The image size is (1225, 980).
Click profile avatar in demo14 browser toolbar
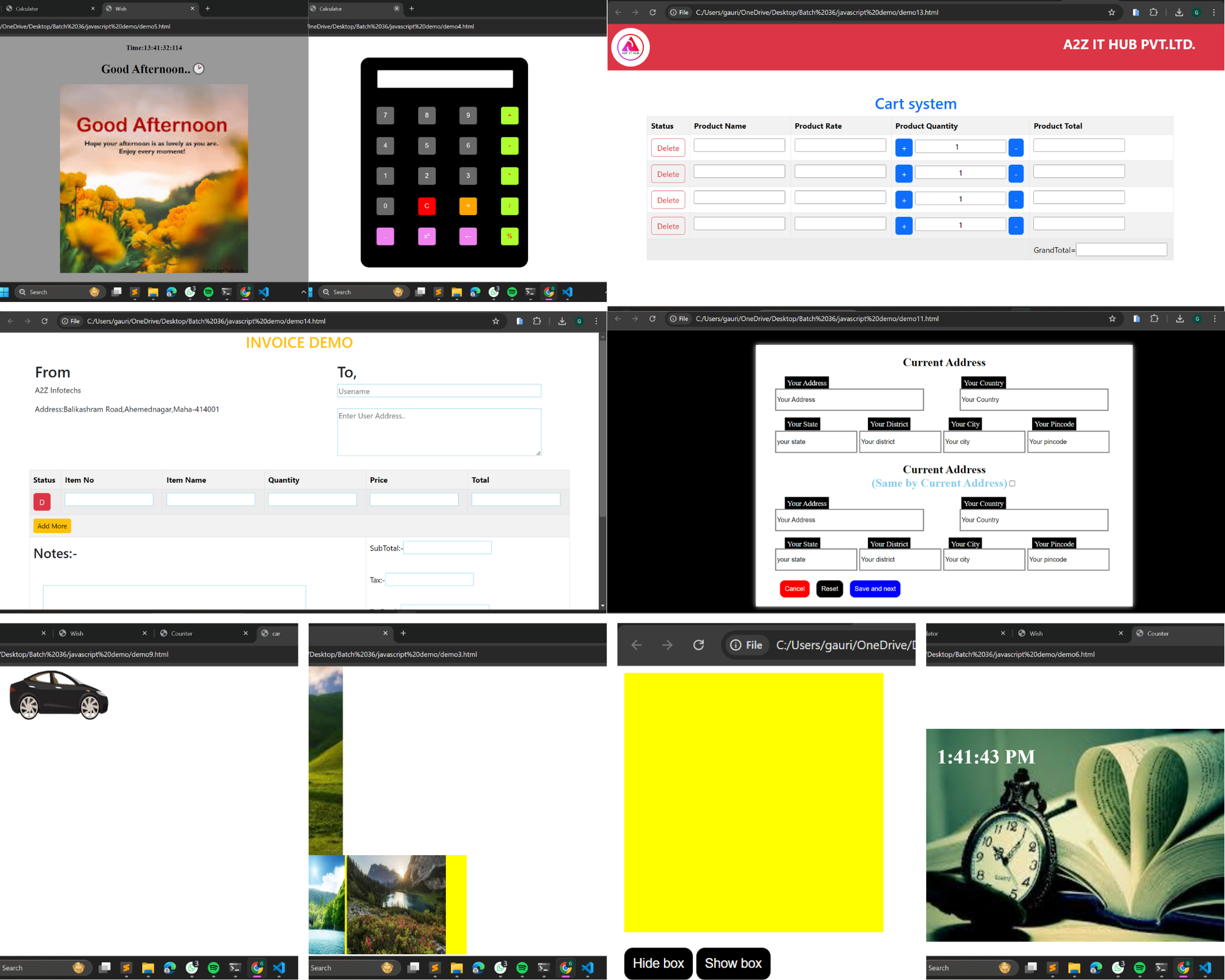(x=579, y=321)
